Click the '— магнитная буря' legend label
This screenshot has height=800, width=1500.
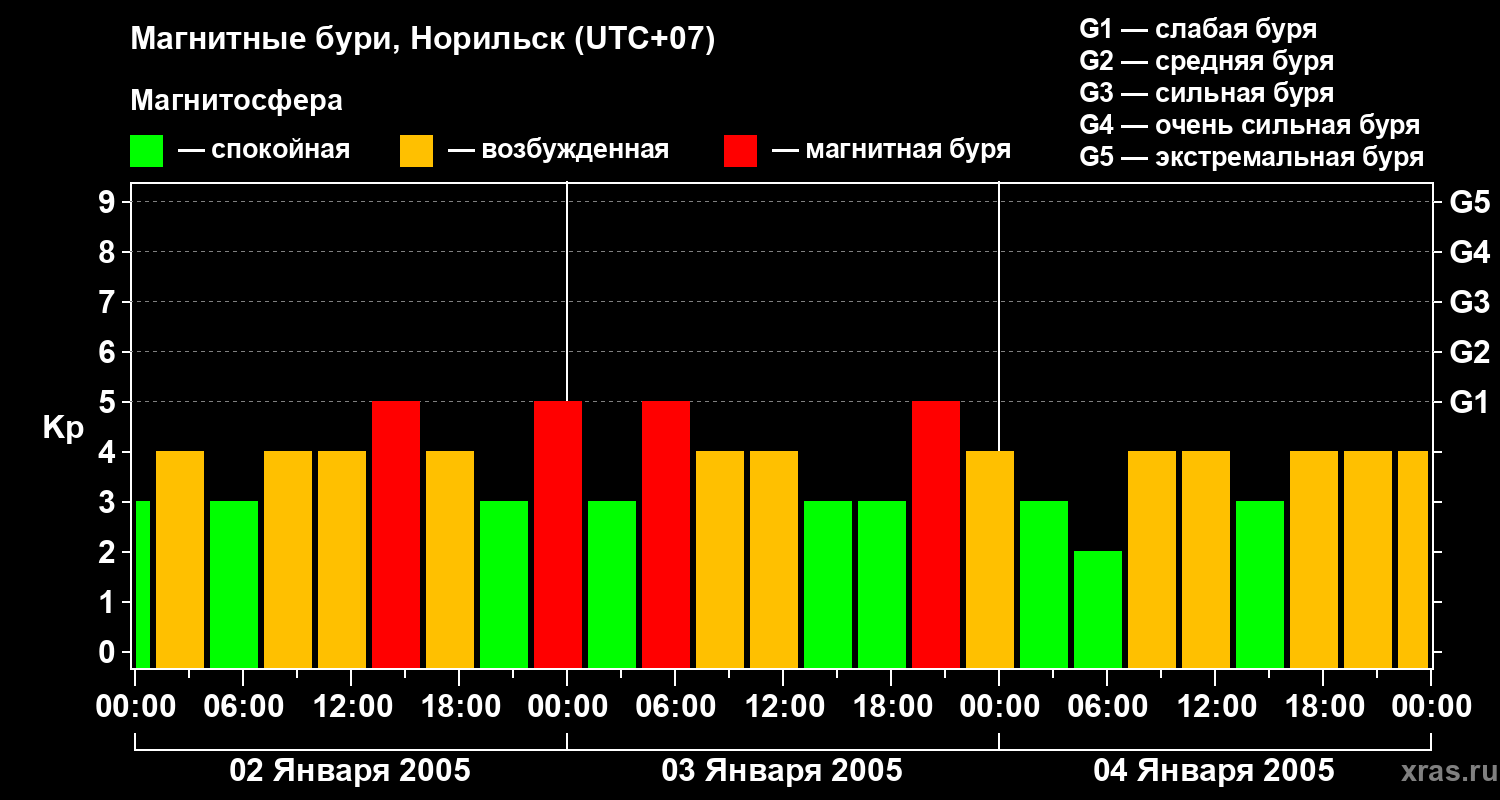[x=891, y=150]
